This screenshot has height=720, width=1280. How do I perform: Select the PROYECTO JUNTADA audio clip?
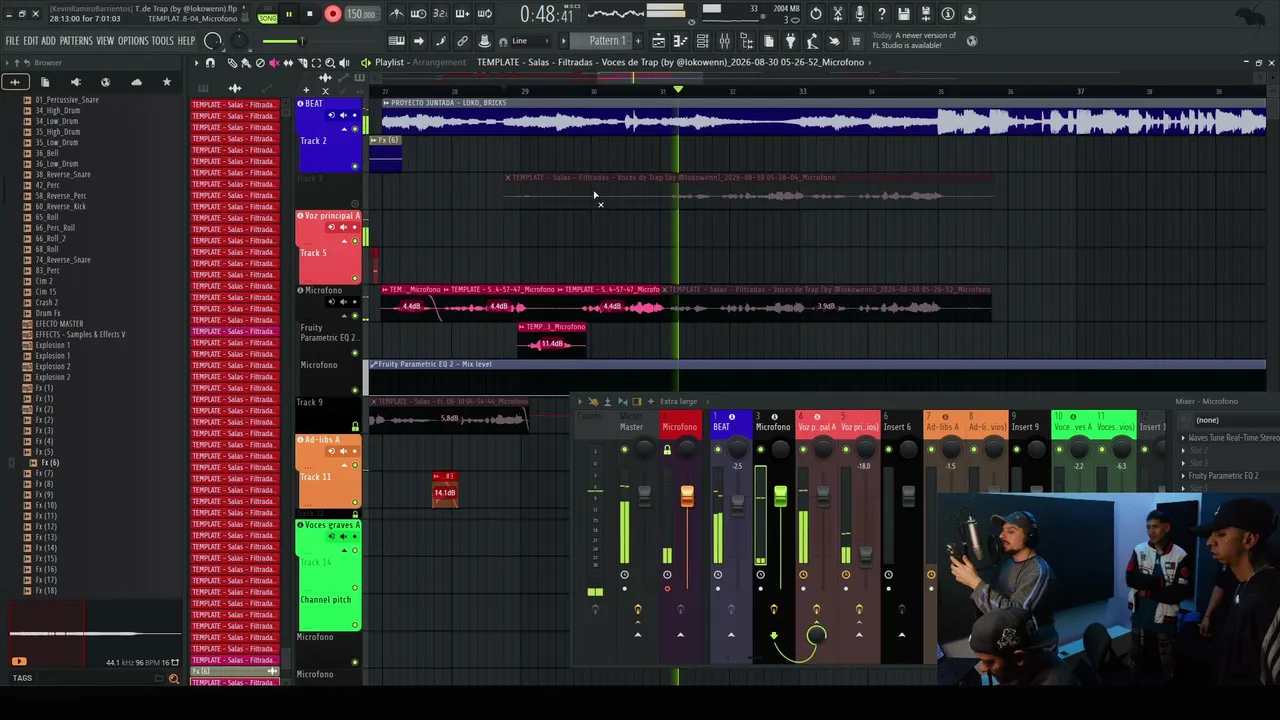(823, 117)
